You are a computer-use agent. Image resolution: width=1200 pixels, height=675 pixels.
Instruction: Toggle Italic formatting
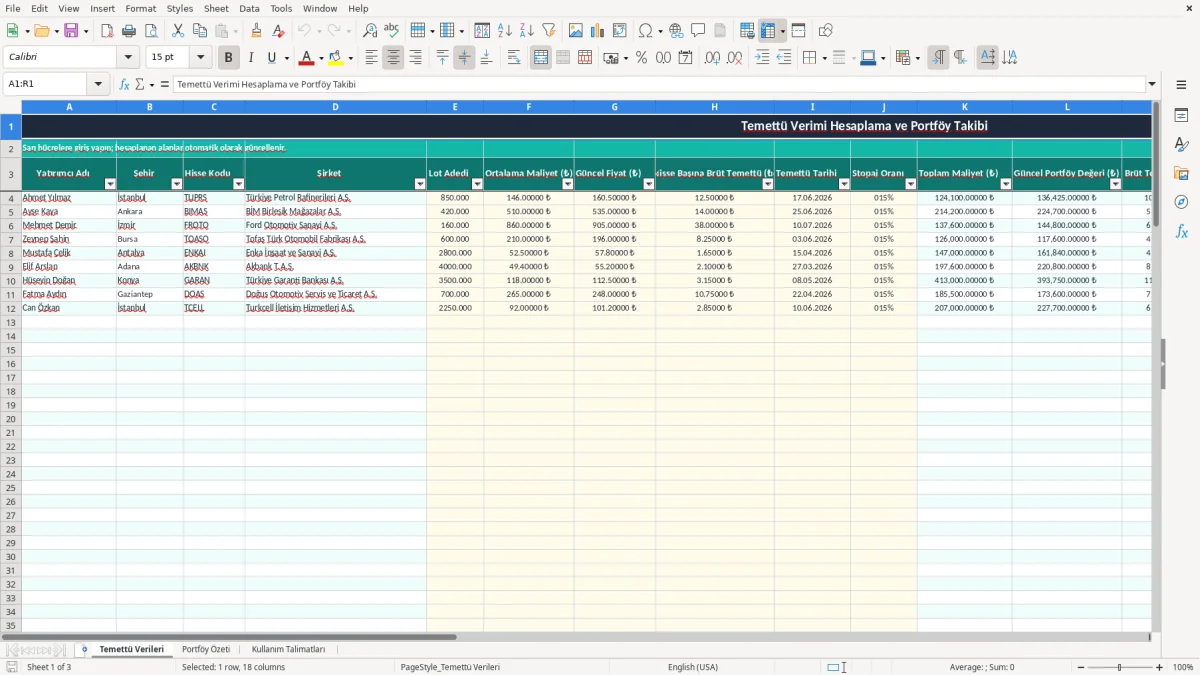[x=251, y=58]
